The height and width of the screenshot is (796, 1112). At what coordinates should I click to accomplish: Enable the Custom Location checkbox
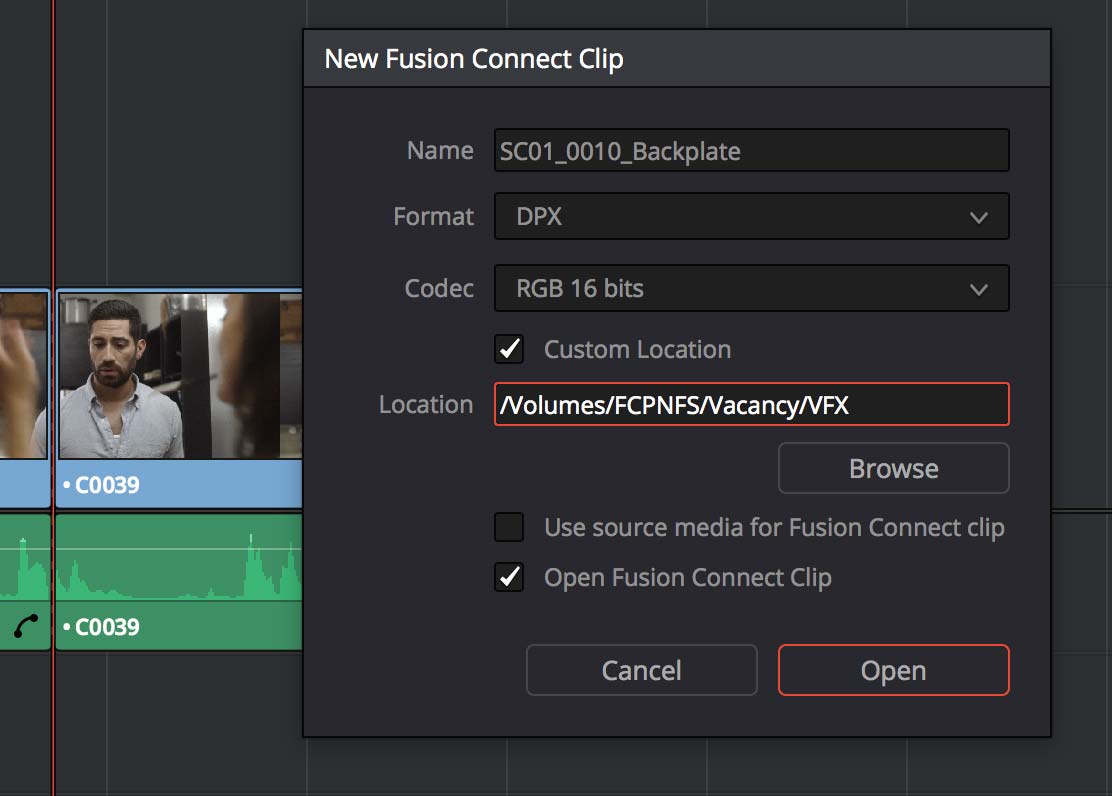tap(509, 349)
